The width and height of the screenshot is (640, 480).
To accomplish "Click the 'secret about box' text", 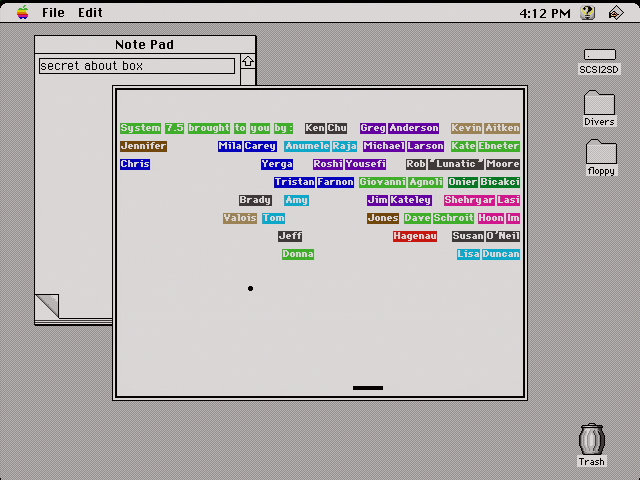I will 91,66.
